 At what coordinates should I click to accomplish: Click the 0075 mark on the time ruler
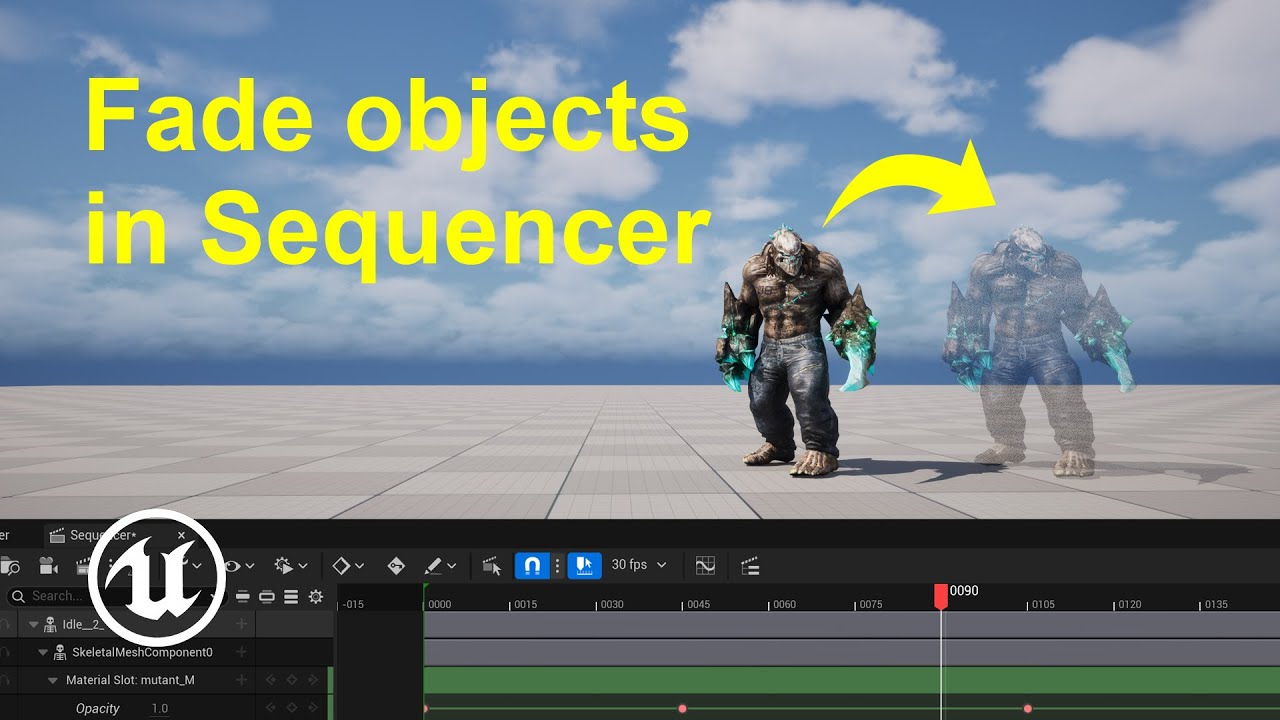click(x=871, y=604)
